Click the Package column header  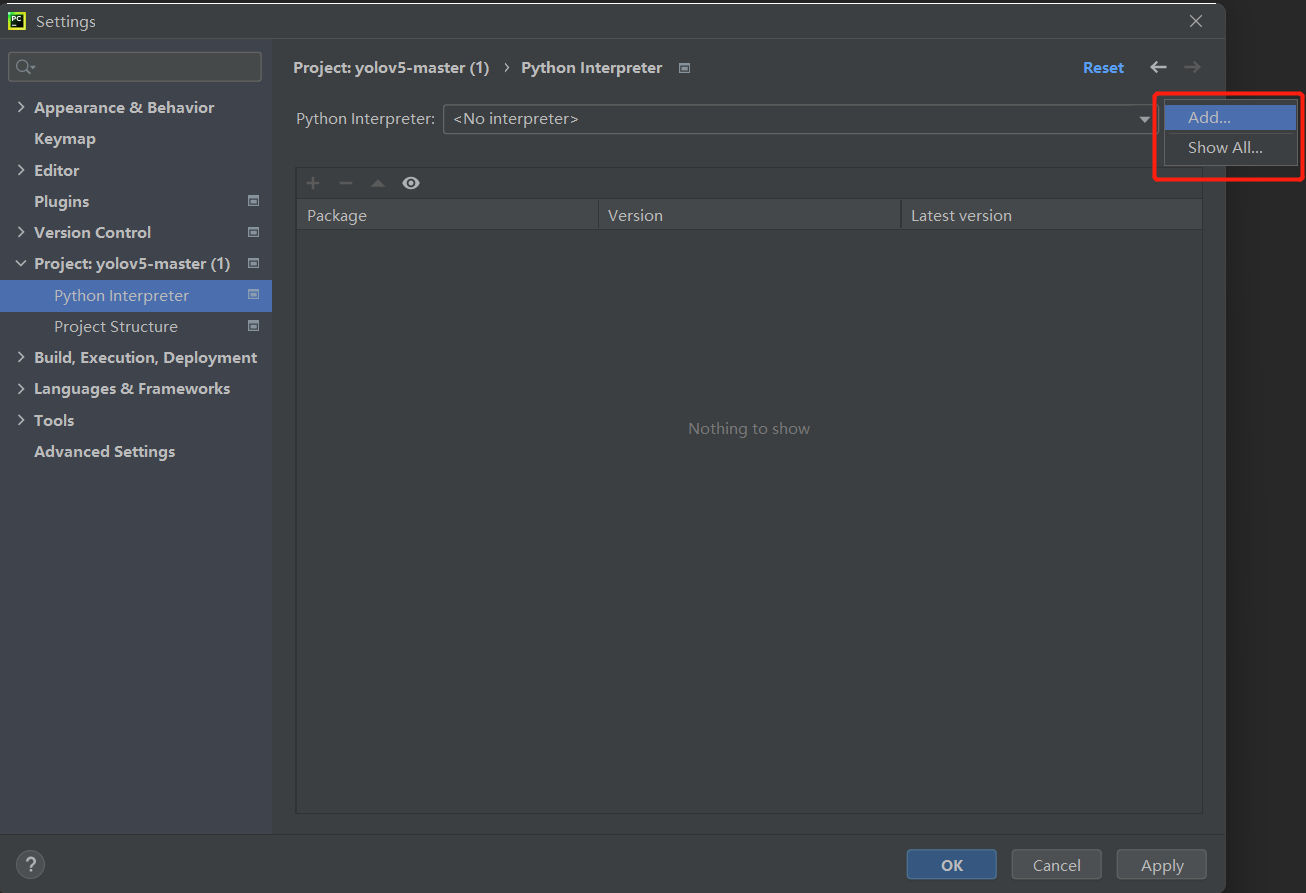coord(447,215)
